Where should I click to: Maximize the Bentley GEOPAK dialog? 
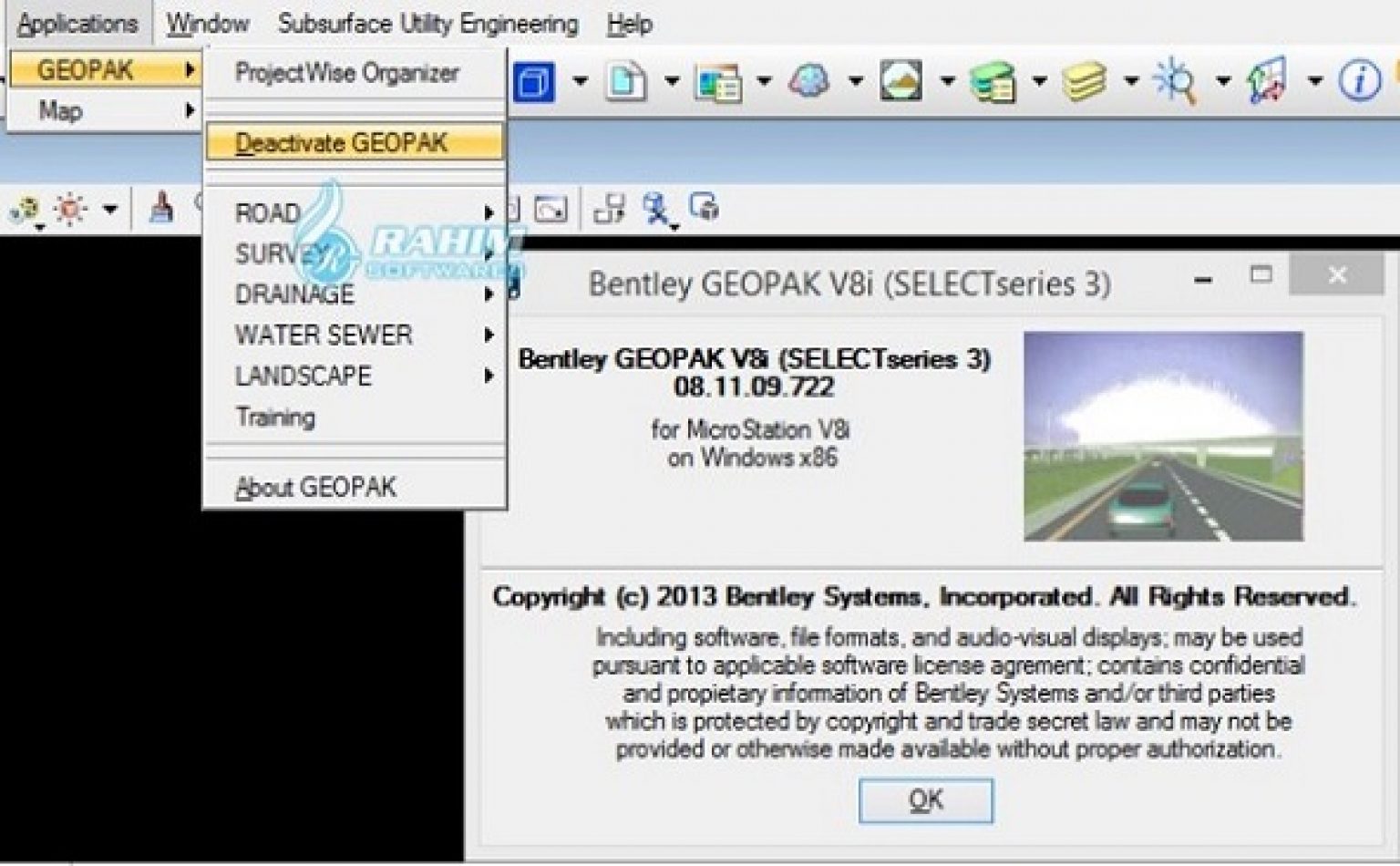pos(1261,274)
